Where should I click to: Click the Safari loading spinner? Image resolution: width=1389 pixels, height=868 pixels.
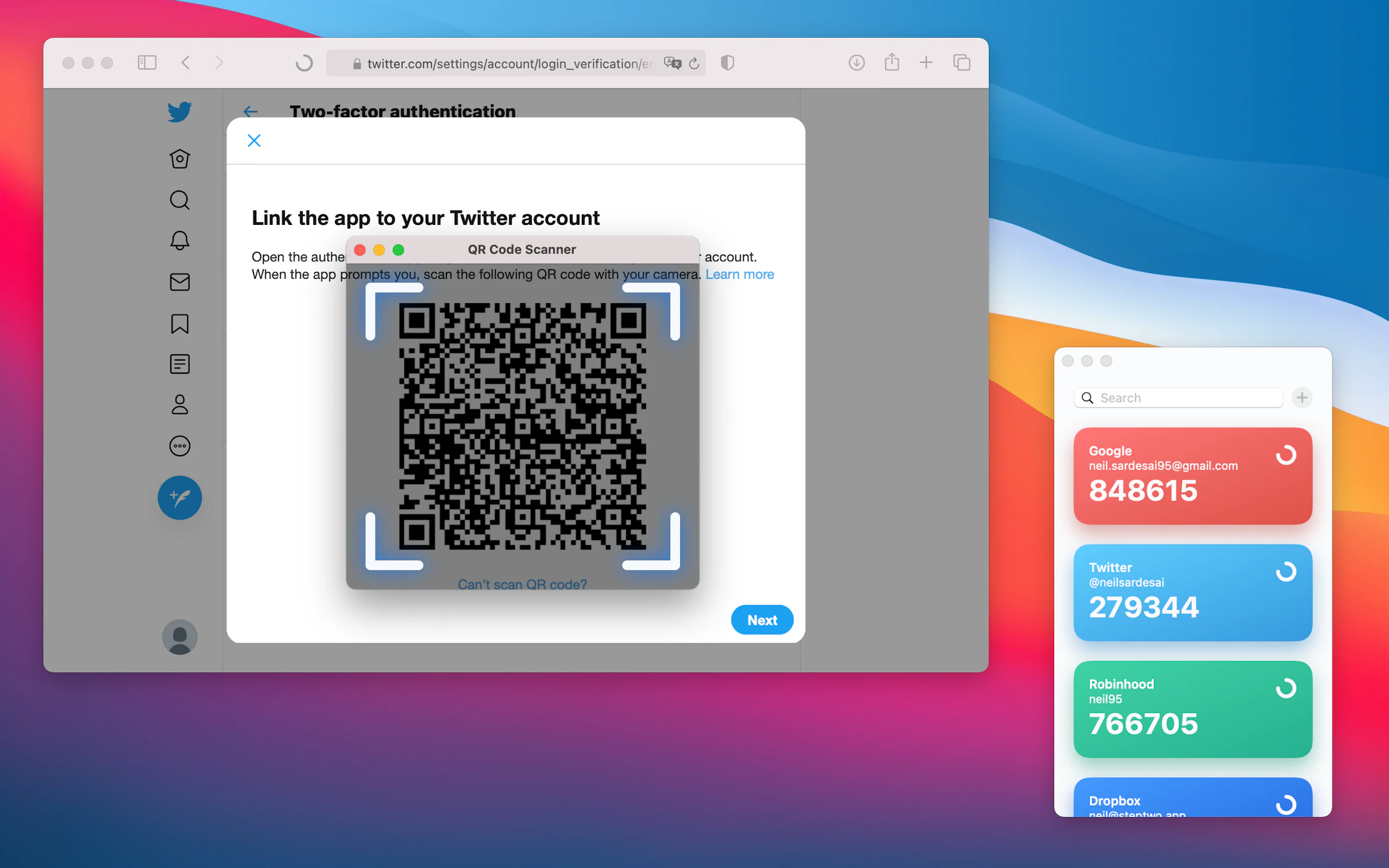point(304,62)
